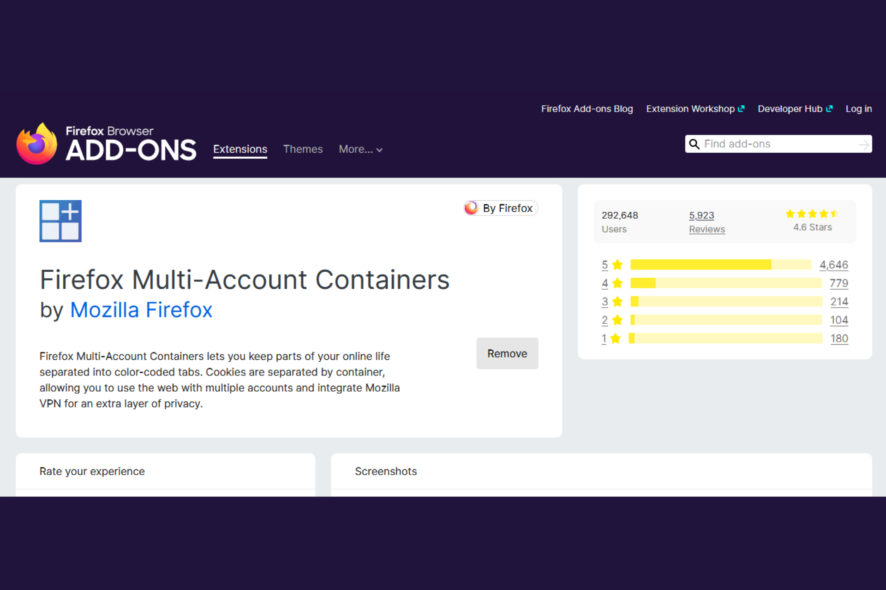Open Developer Hub via external link icon
886x590 pixels.
coord(830,108)
